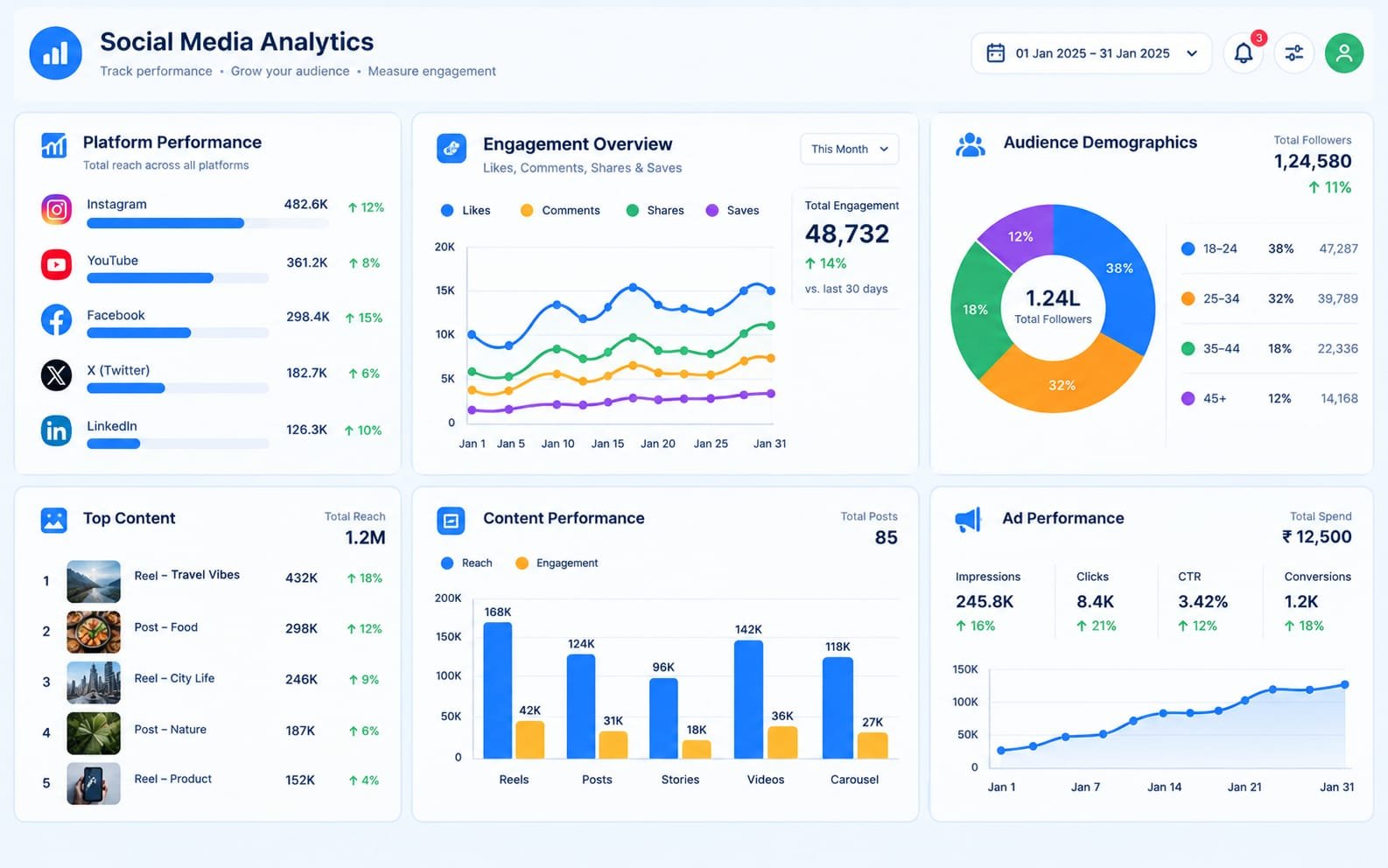Click the Audience Demographics people icon
Screen dimensions: 1388x868
pos(970,145)
